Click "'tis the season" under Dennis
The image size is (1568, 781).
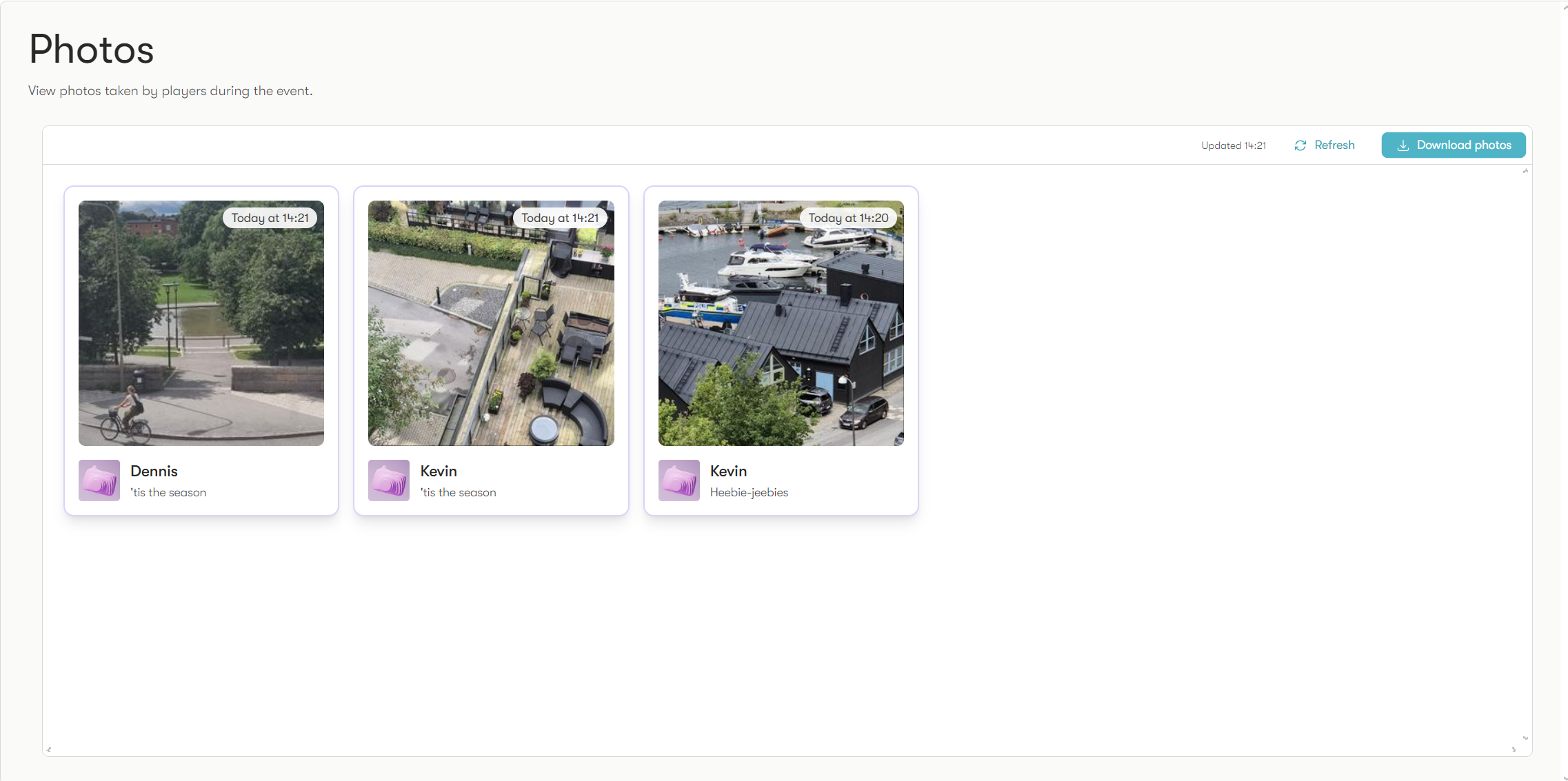tap(168, 492)
